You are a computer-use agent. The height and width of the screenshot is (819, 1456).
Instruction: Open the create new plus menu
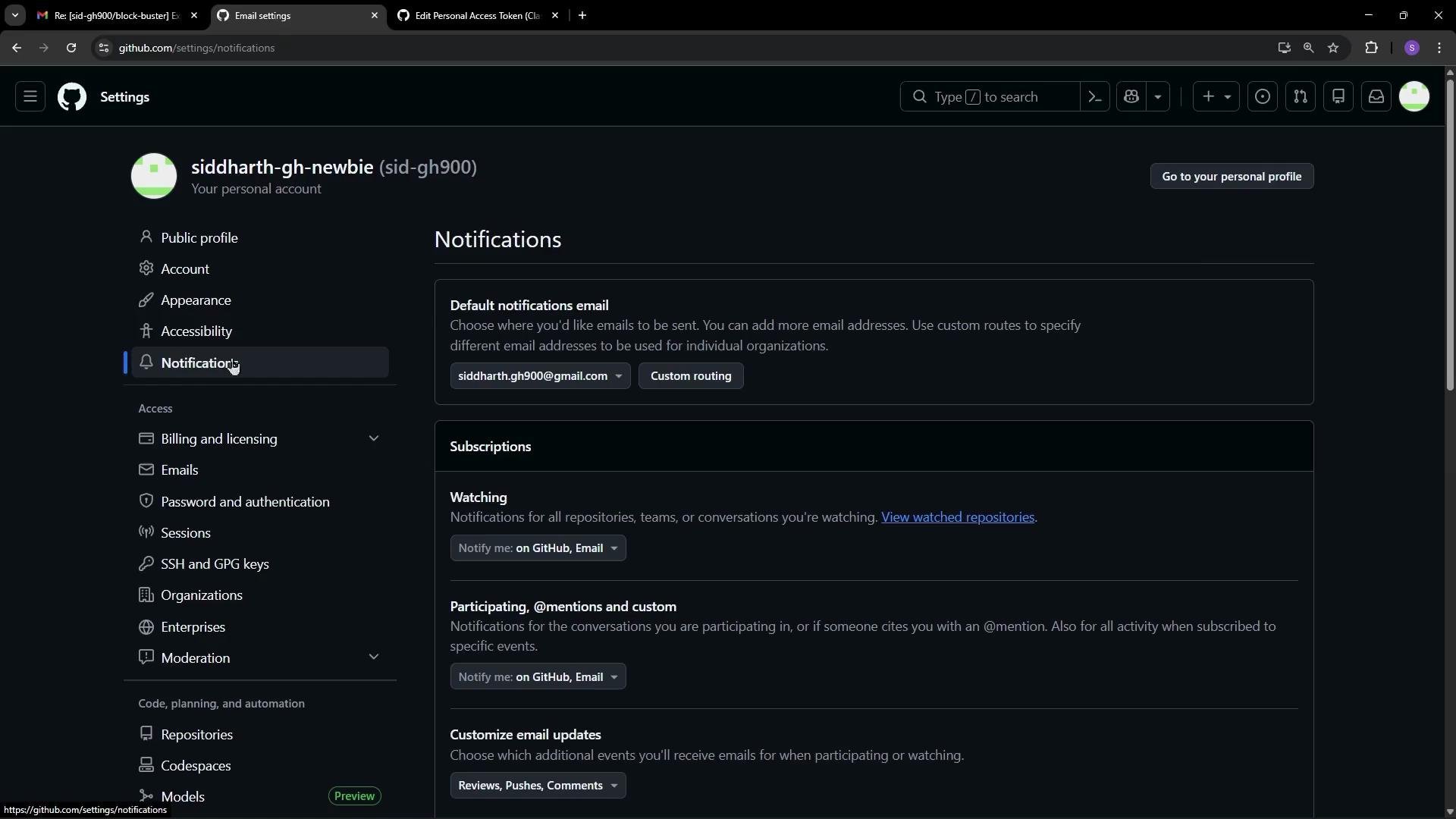[1216, 97]
